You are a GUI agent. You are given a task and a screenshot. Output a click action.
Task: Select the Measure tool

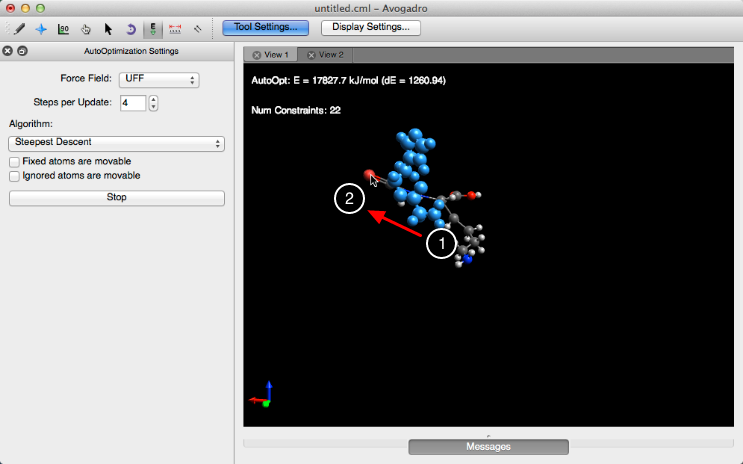[176, 29]
